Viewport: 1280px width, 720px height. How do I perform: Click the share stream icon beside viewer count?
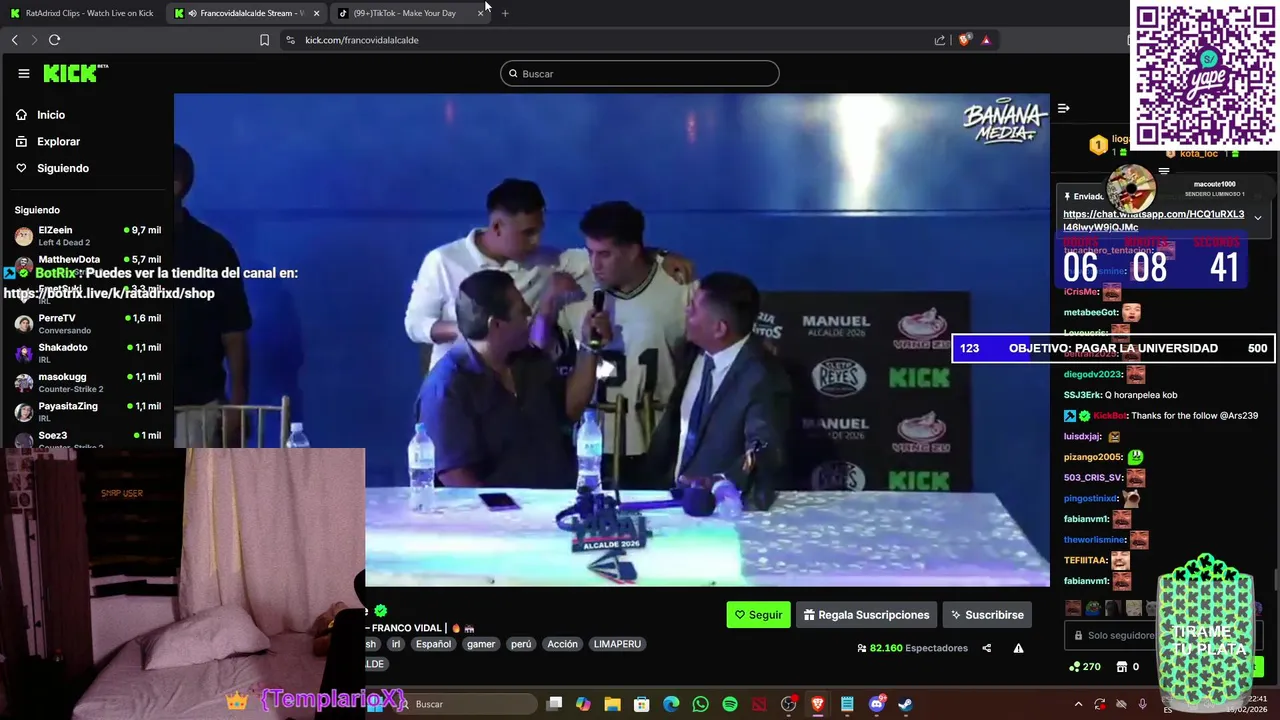(x=986, y=648)
